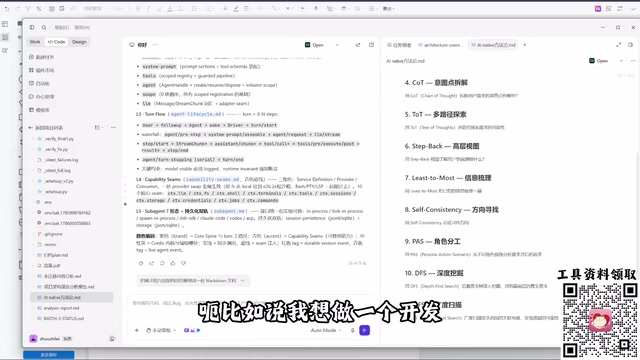Open subagent.md link

pos(229,211)
